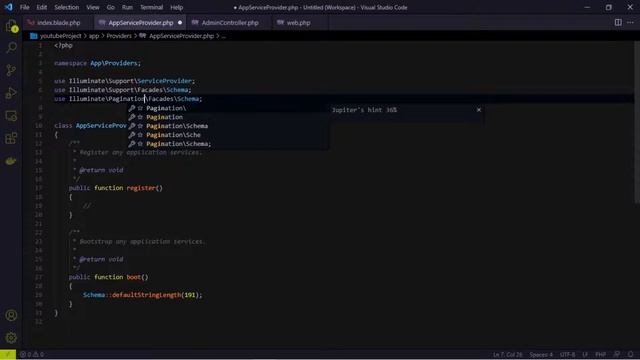Click the Providers breadcrumb segment
The width and height of the screenshot is (640, 360).
pyautogui.click(x=119, y=36)
